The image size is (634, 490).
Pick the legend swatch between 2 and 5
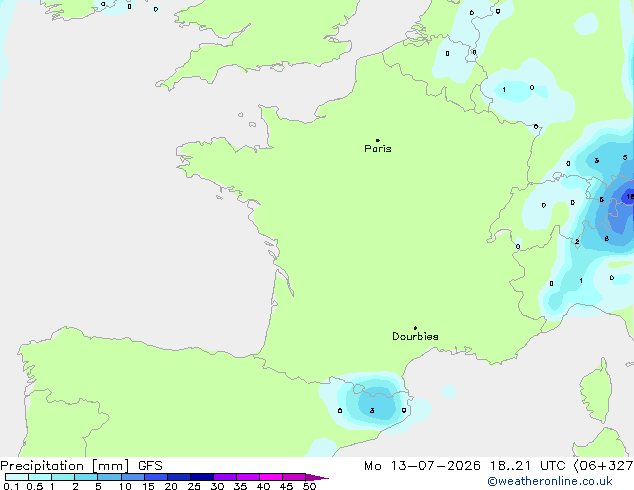tap(86, 477)
